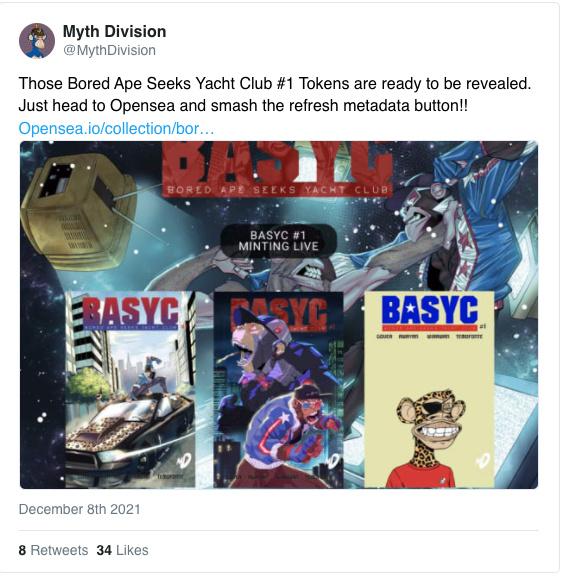Viewport: 564px width, 576px height.
Task: Open the Opensea.io collection link
Action: 116,129
